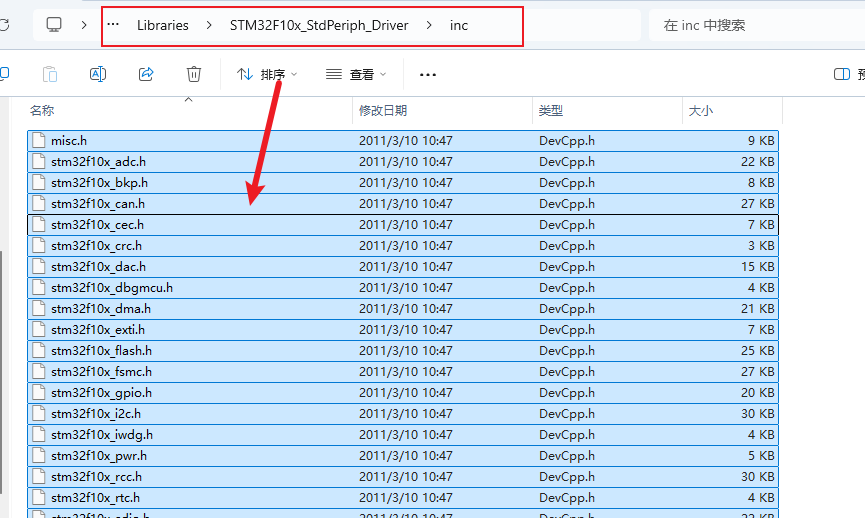
Task: Select the stm32f10x_dbgmcu.h file
Action: click(x=403, y=287)
